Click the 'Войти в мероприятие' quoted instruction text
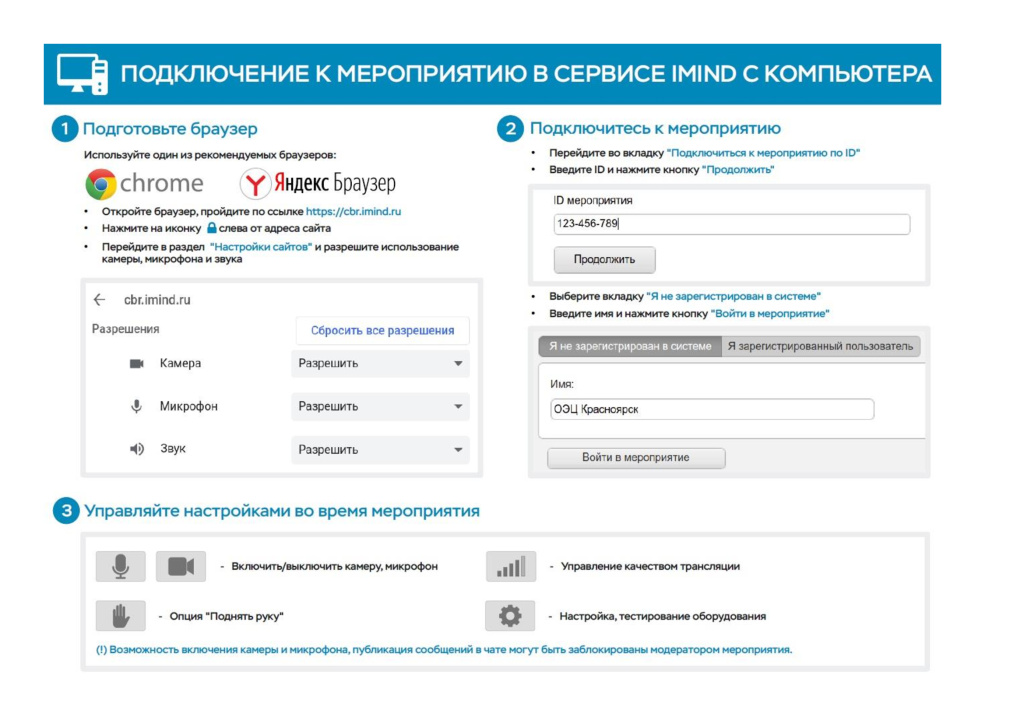The width and height of the screenshot is (1024, 724). (770, 313)
